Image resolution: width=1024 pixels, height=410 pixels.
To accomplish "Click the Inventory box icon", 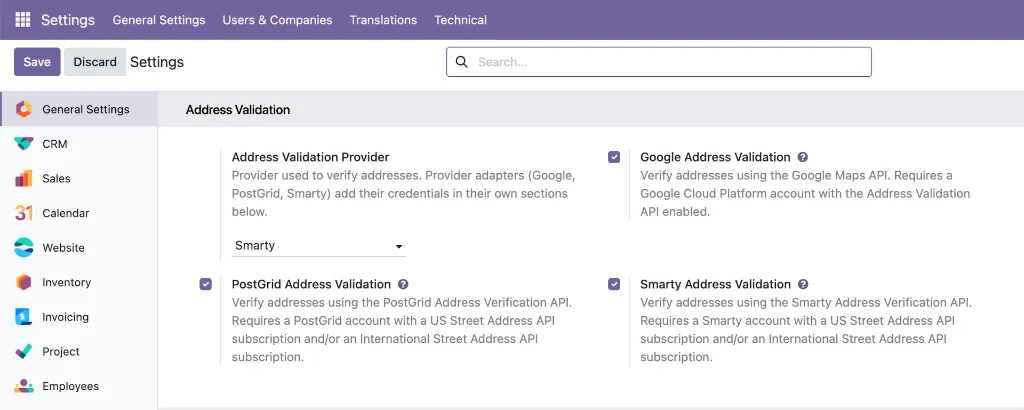I will [x=24, y=282].
